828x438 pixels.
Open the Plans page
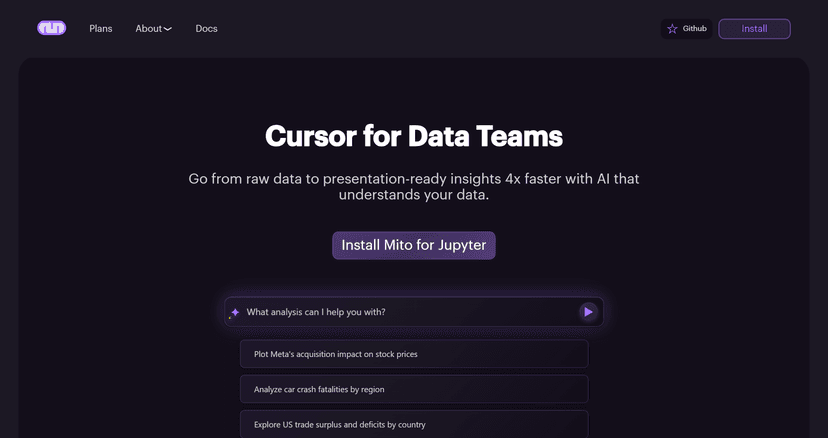(101, 29)
